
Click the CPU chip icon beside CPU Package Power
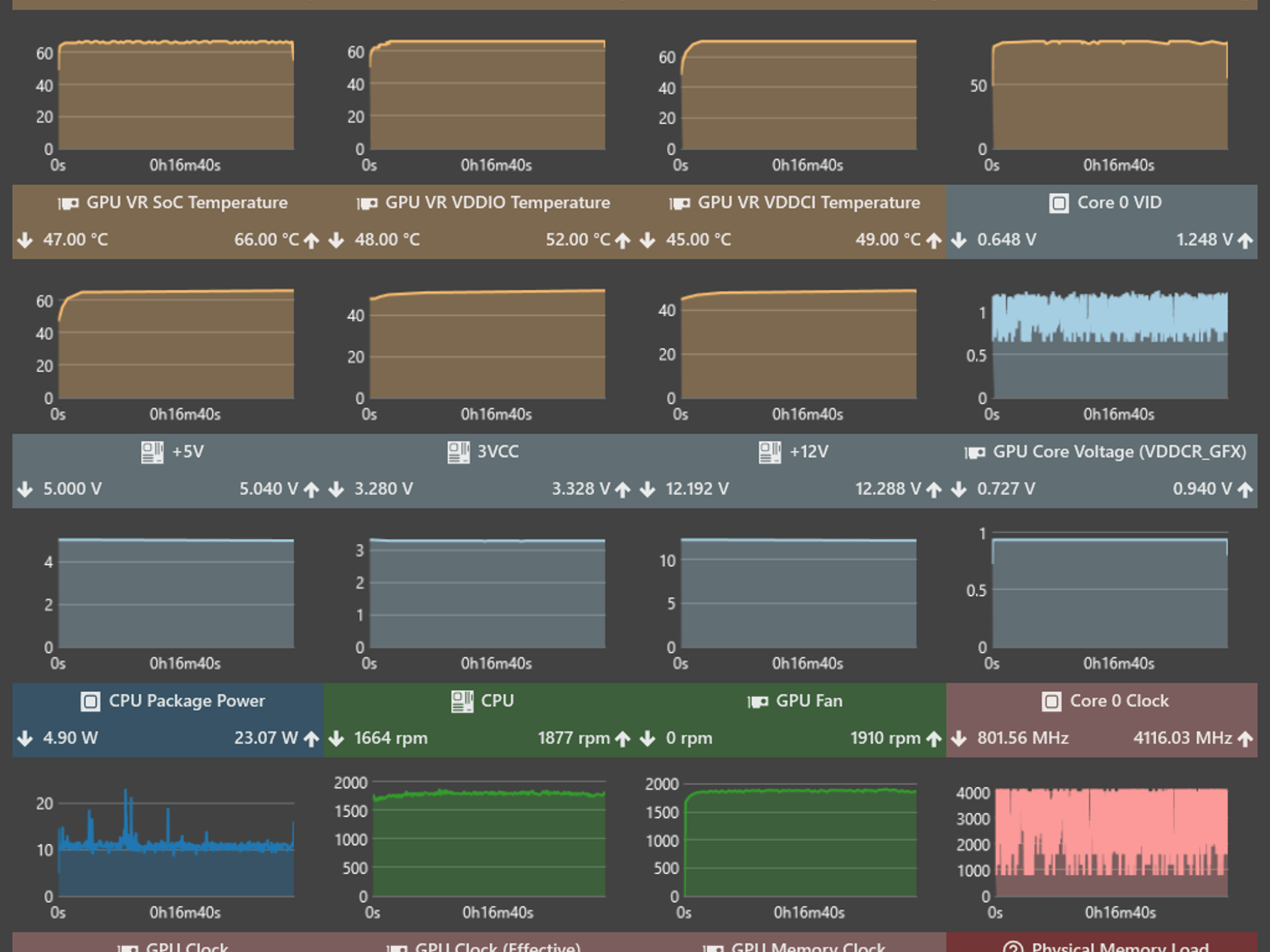(91, 701)
